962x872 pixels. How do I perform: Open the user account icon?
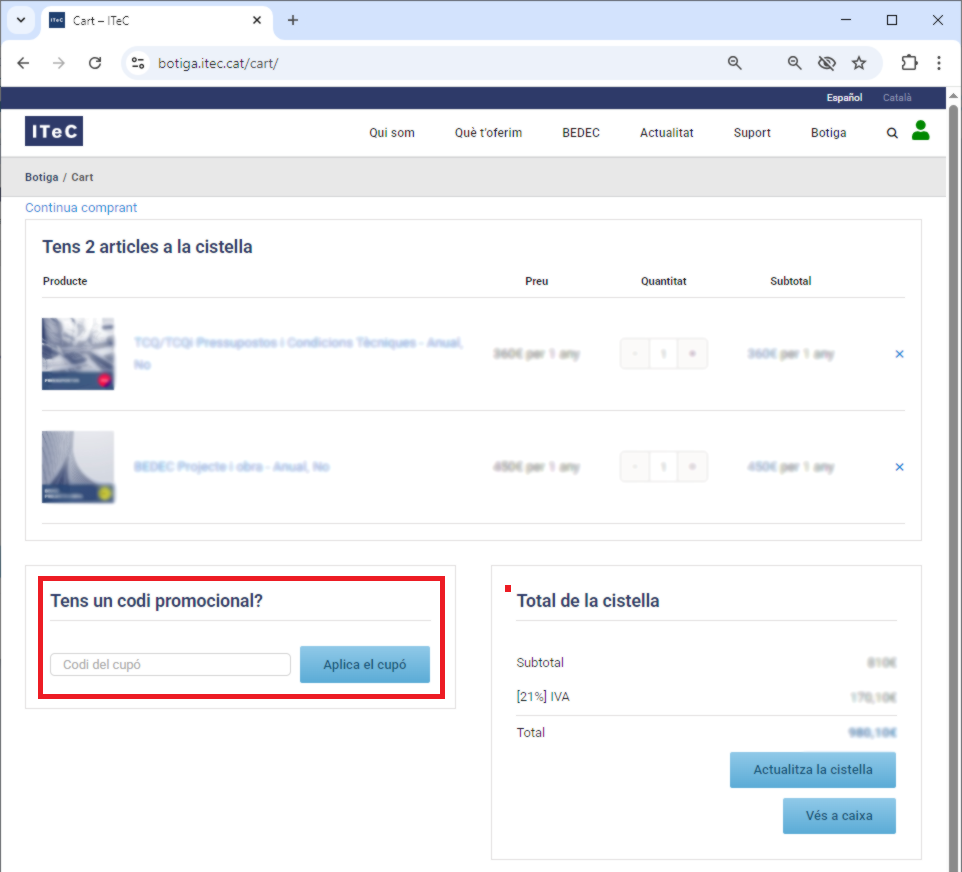tap(920, 131)
